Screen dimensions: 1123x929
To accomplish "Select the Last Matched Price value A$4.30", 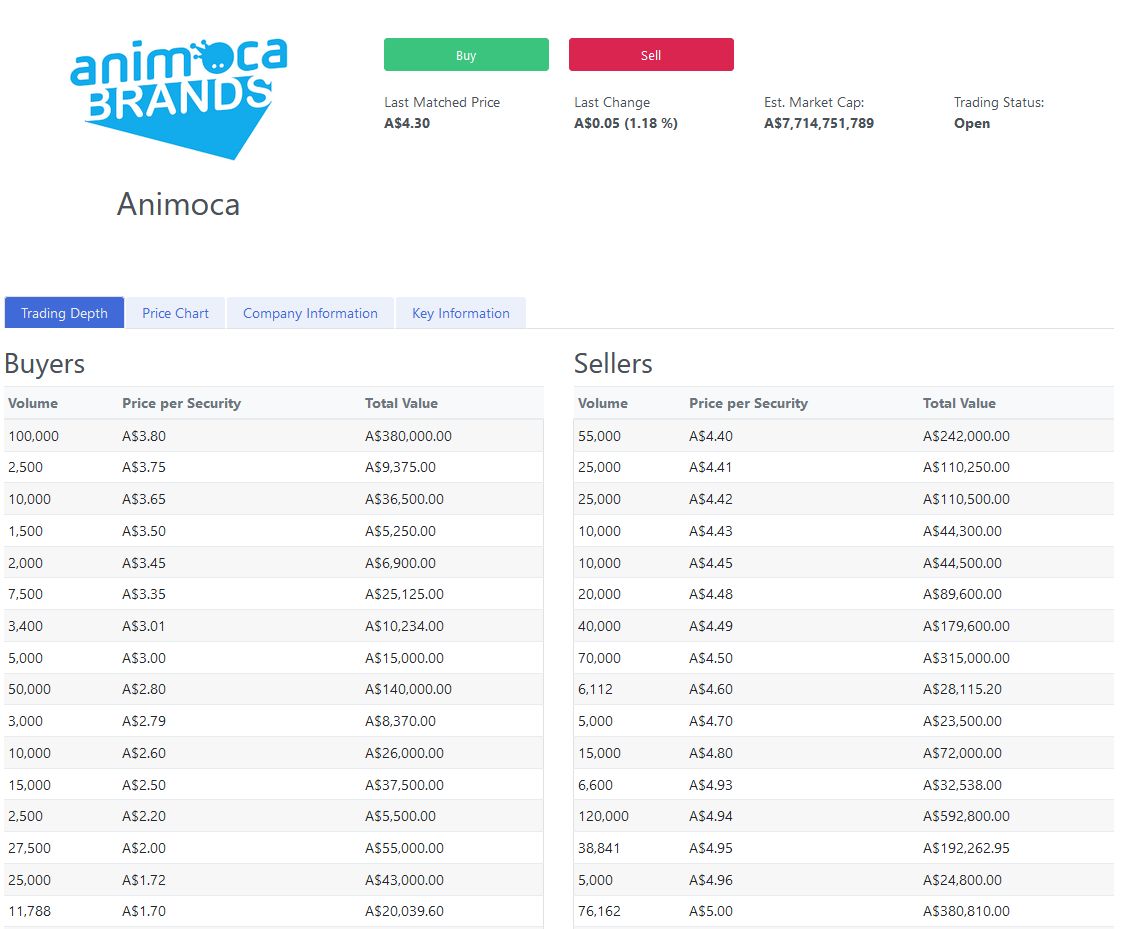I will pyautogui.click(x=407, y=123).
